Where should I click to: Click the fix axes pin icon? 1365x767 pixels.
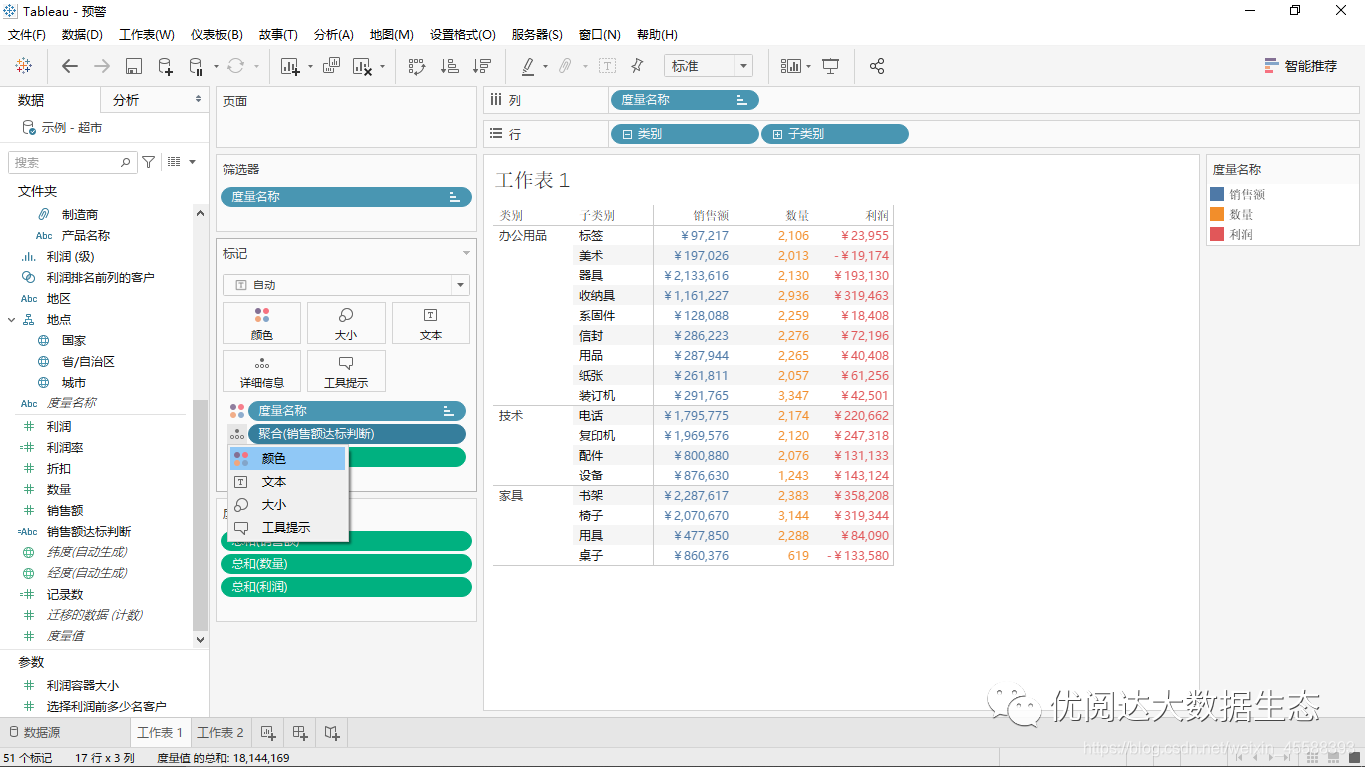tap(637, 66)
